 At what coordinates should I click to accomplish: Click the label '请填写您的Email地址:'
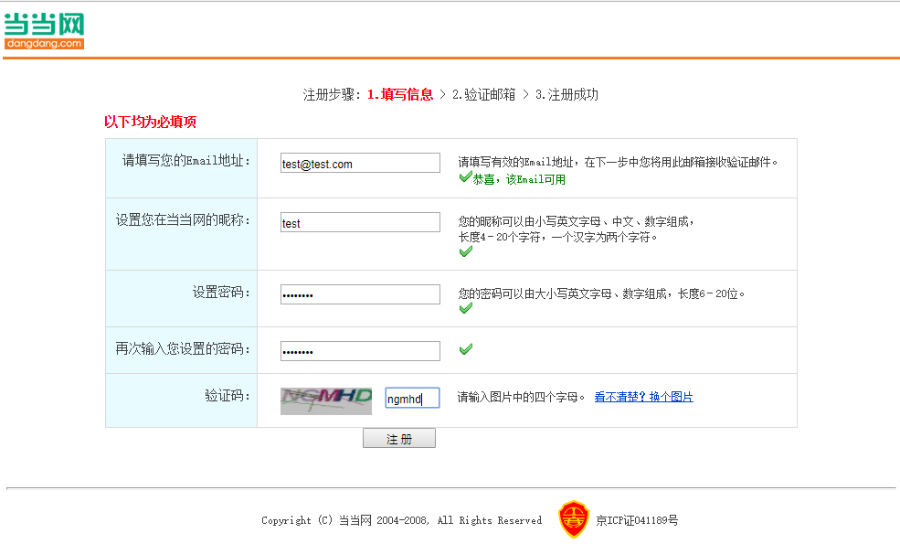pos(187,161)
